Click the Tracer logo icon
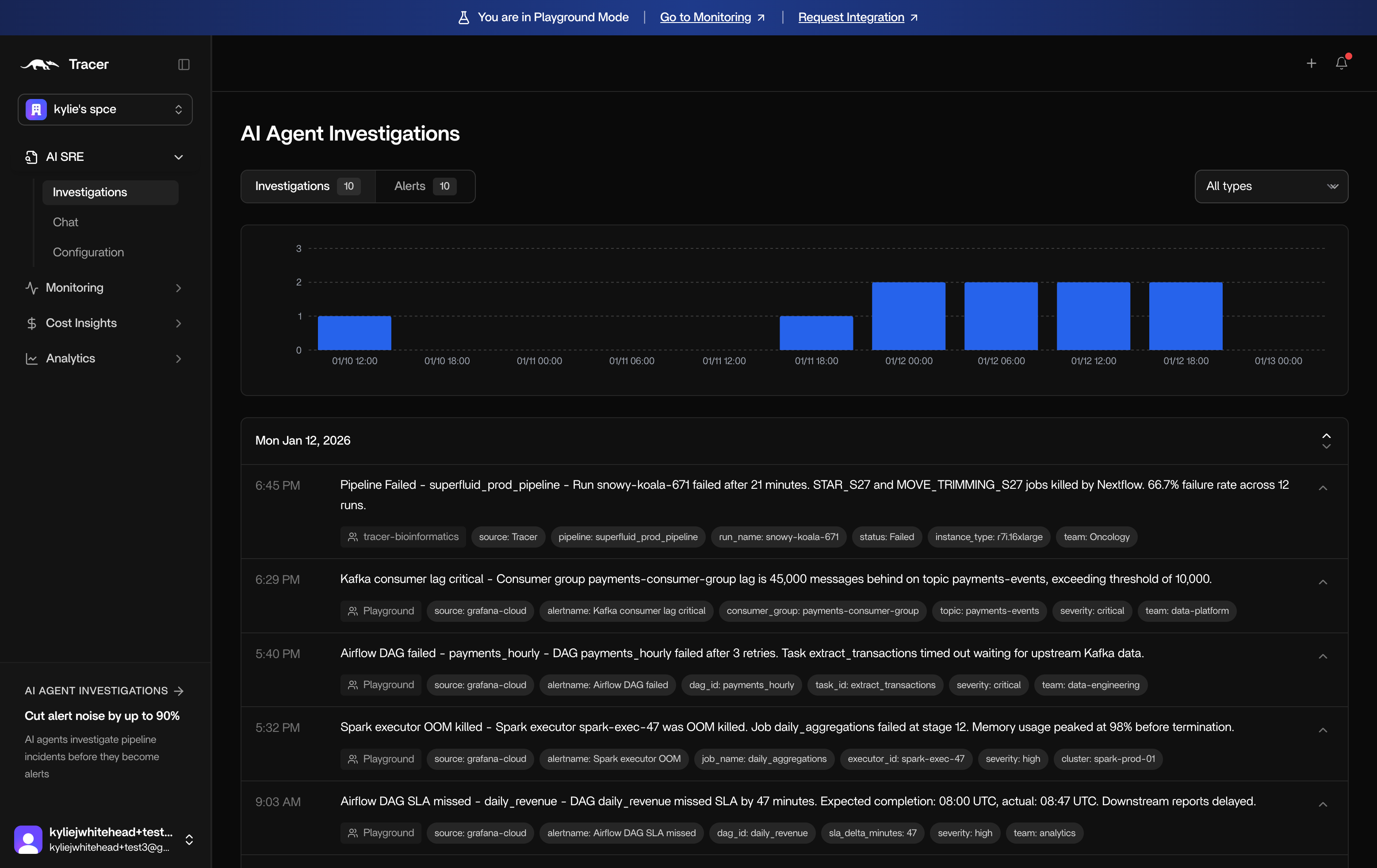 coord(40,65)
